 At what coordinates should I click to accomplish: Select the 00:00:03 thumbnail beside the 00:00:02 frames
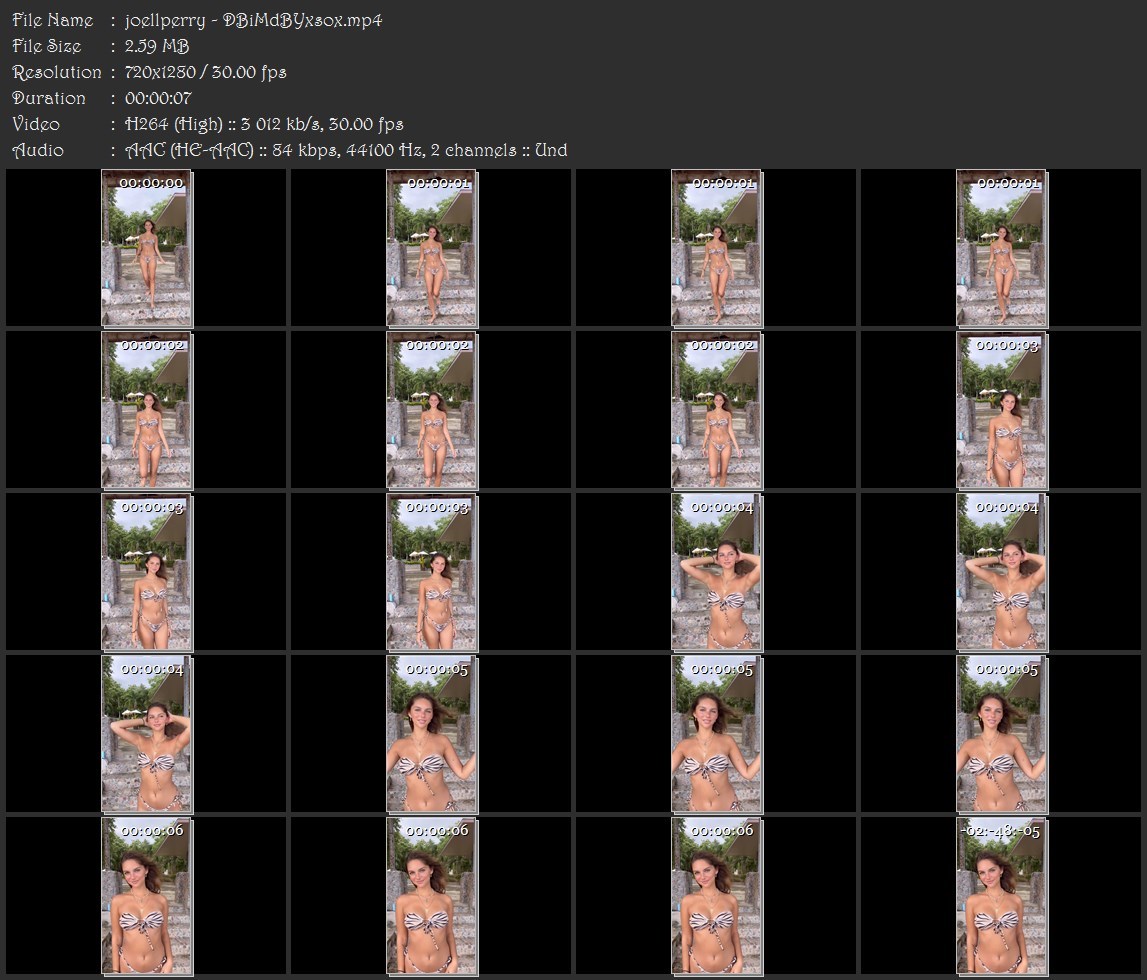(x=1001, y=410)
